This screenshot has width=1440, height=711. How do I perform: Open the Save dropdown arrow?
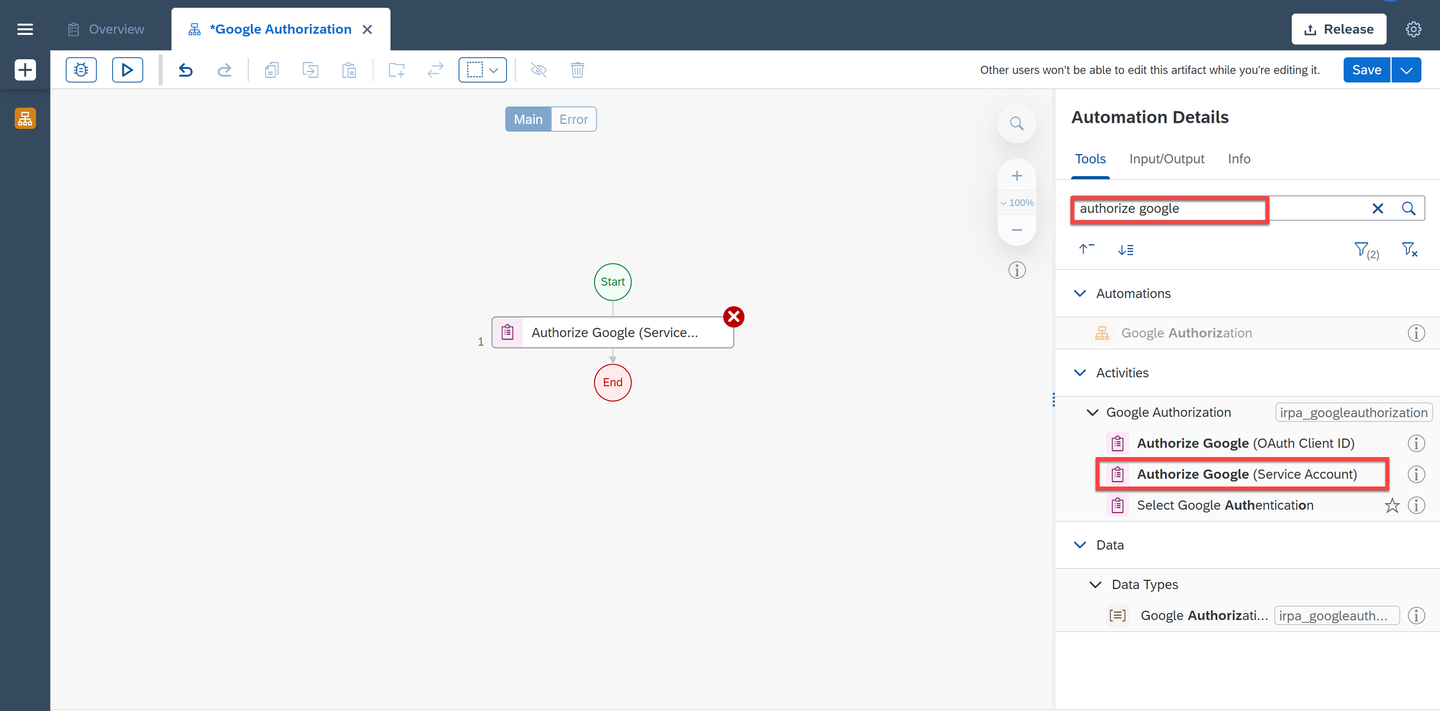coord(1407,70)
